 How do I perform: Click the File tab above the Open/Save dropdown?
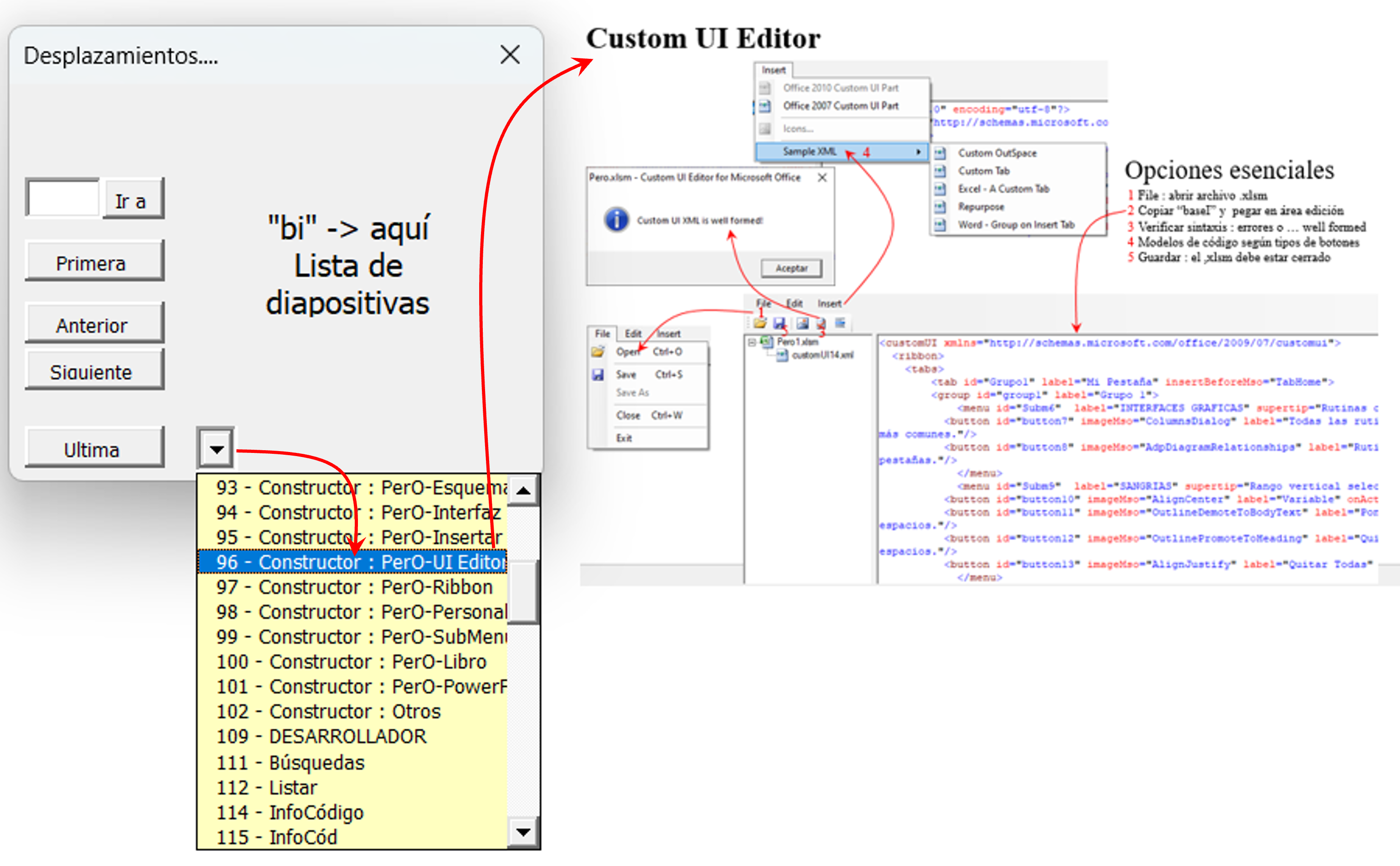(x=602, y=333)
